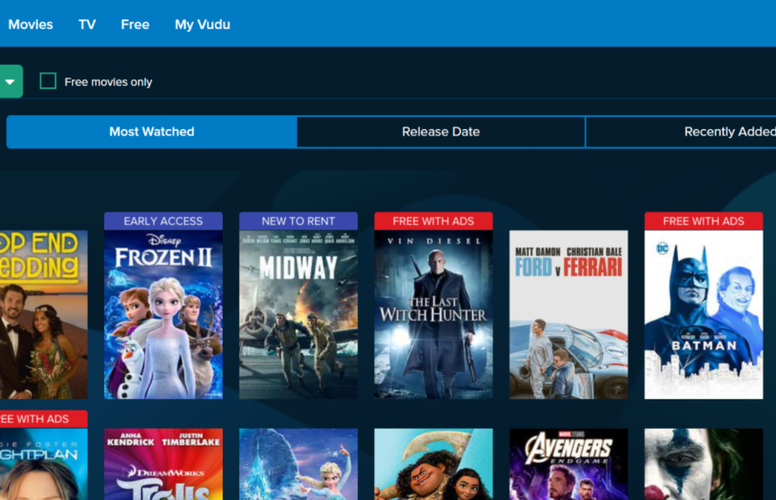Open the Movies menu
Viewport: 776px width, 500px height.
pos(31,24)
